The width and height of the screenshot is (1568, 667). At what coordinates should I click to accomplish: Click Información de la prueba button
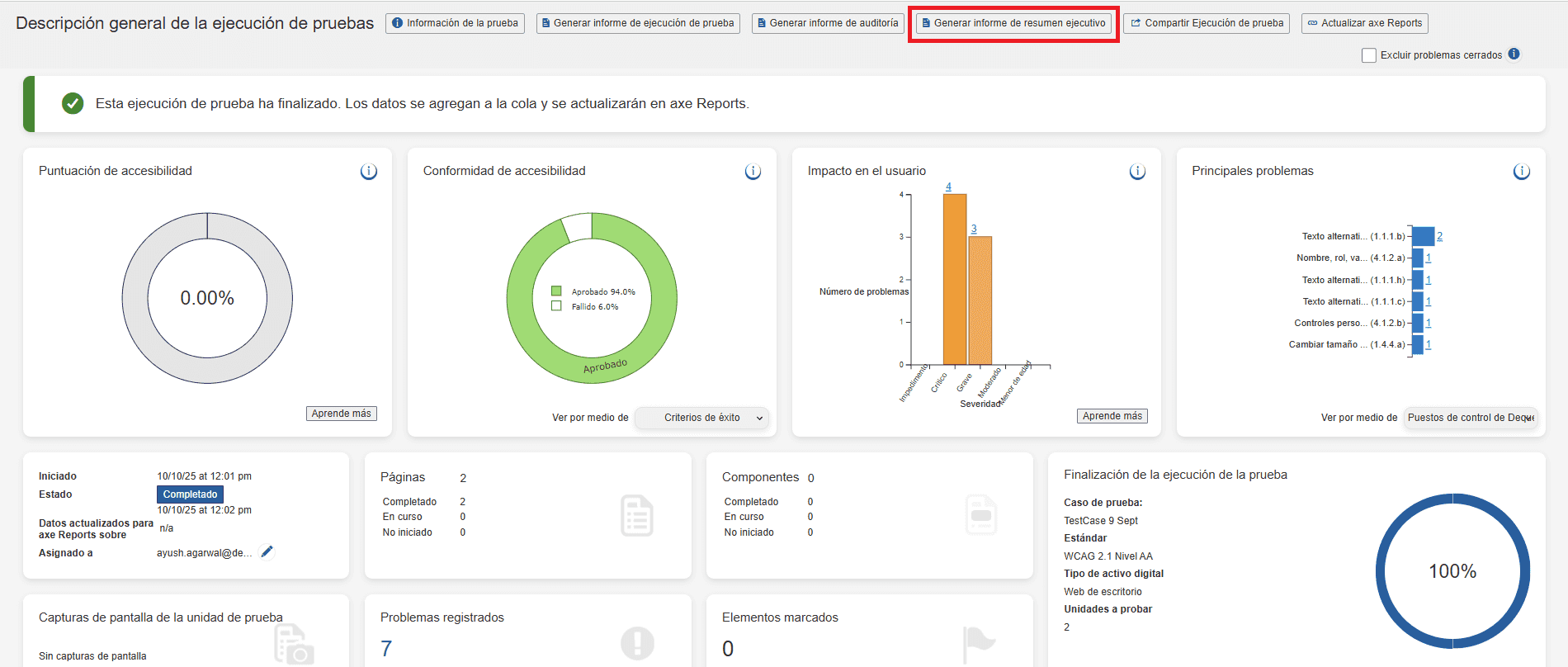click(x=455, y=23)
